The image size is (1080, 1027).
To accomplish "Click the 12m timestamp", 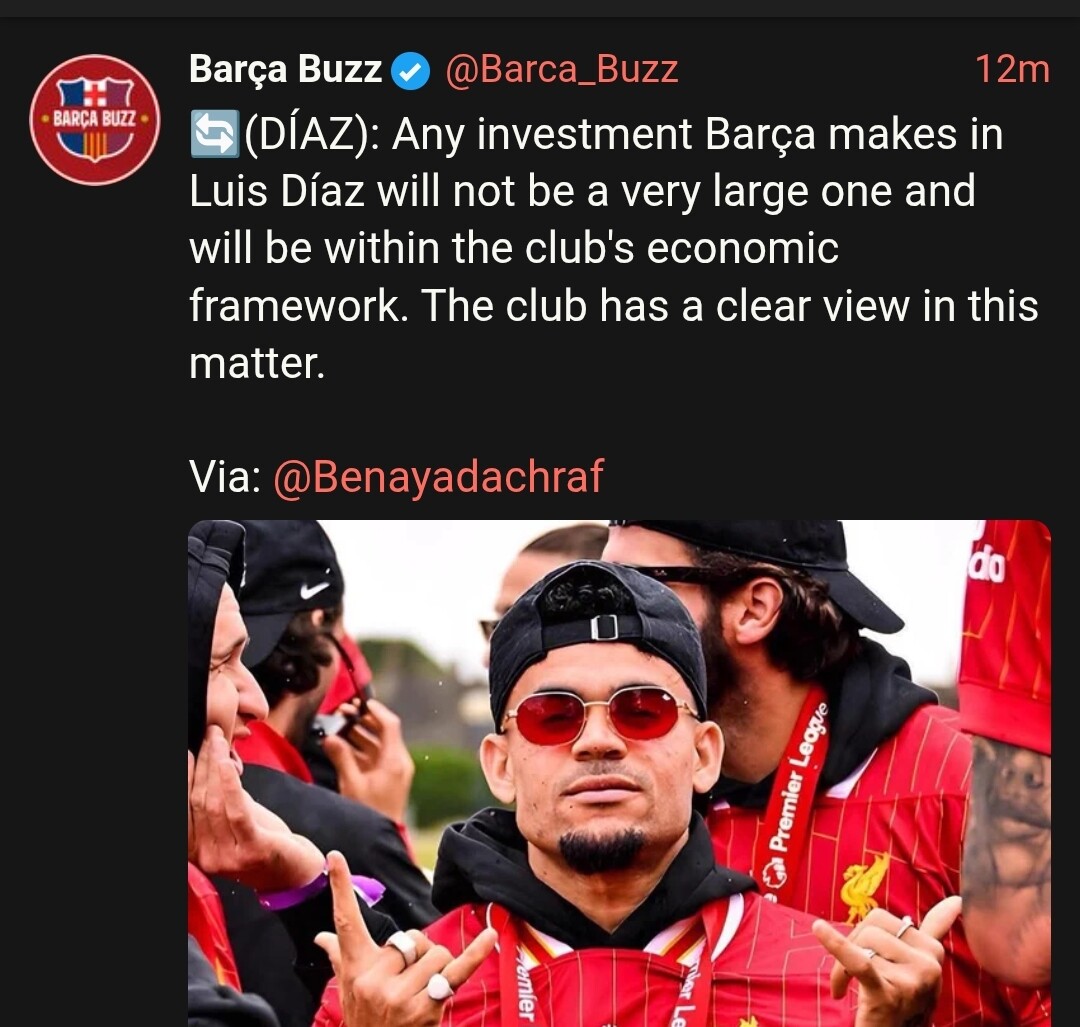I will pyautogui.click(x=1012, y=70).
